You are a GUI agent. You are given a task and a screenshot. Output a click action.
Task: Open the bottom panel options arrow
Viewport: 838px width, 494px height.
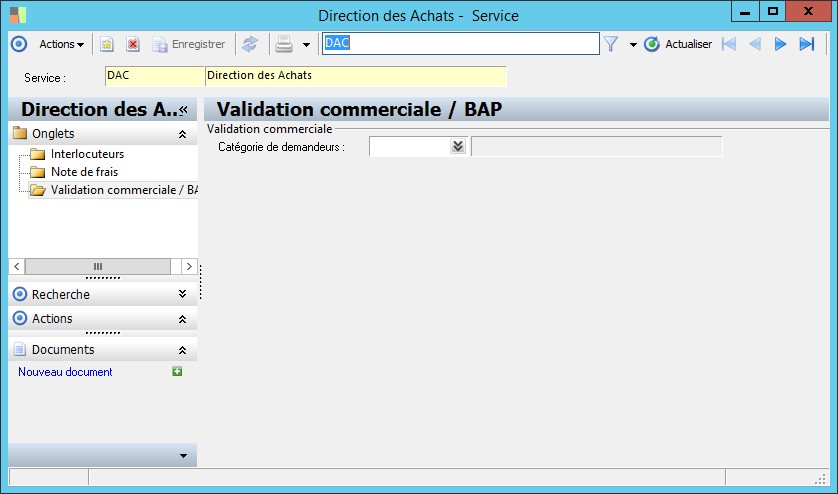(x=183, y=456)
